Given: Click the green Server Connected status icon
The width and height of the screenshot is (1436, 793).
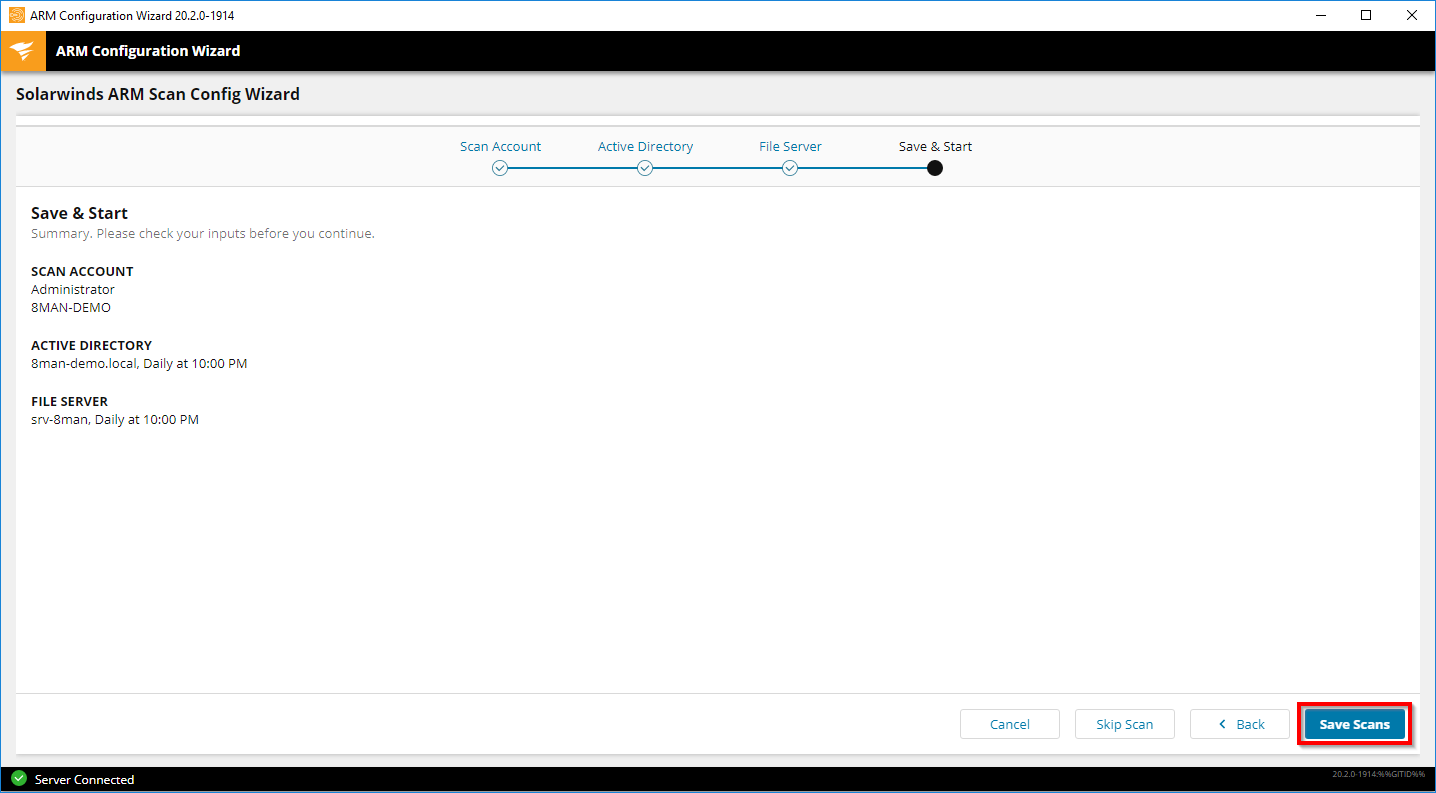Looking at the screenshot, I should pyautogui.click(x=19, y=779).
